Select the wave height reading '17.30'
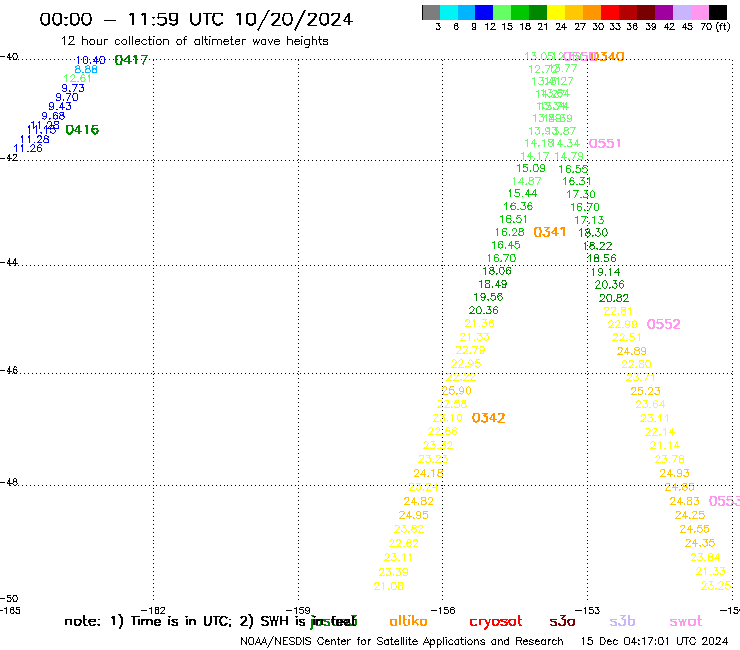This screenshot has height=650, width=740. click(x=581, y=194)
